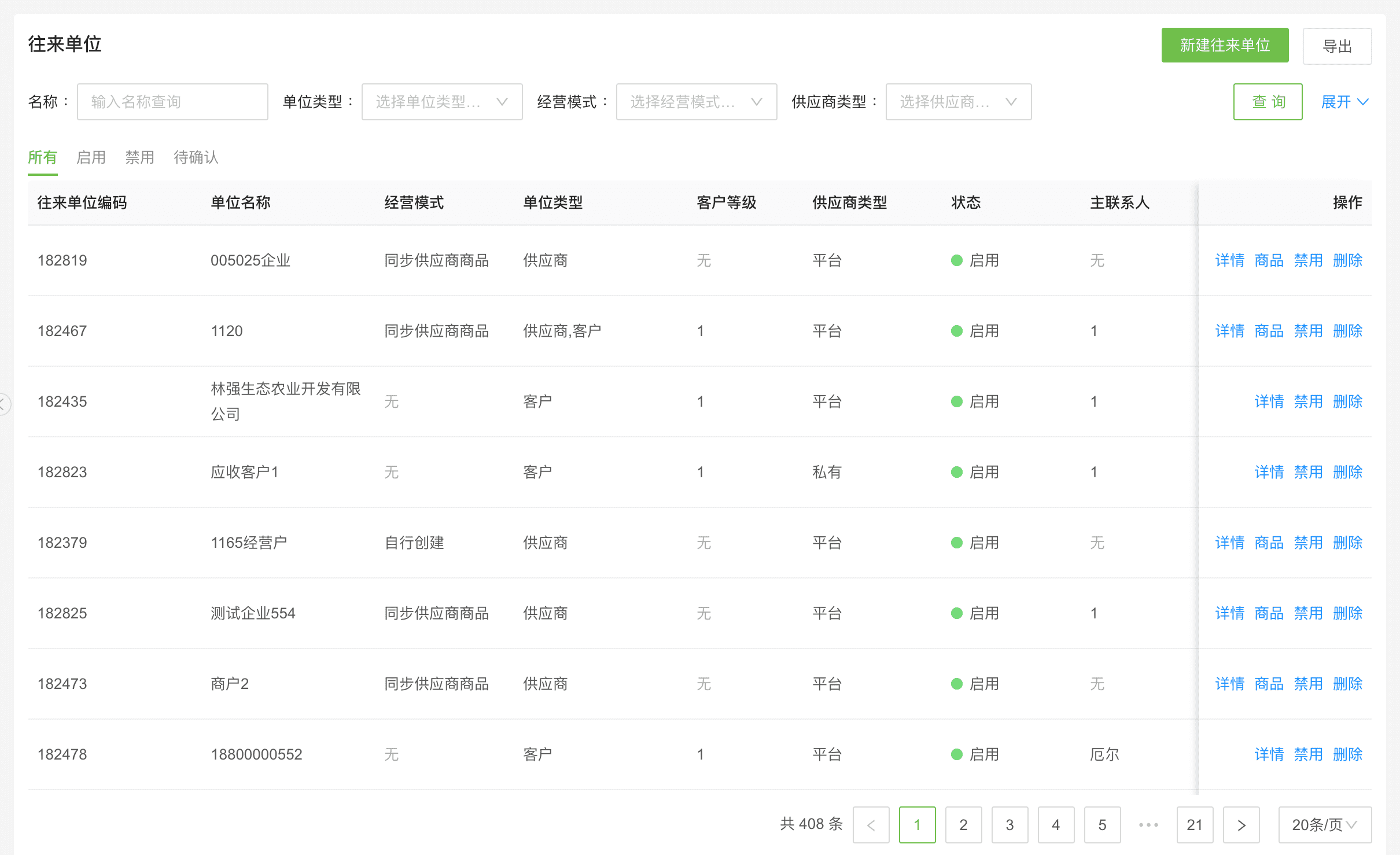The width and height of the screenshot is (1400, 855).
Task: Click the next page arrow
Action: 1241,825
